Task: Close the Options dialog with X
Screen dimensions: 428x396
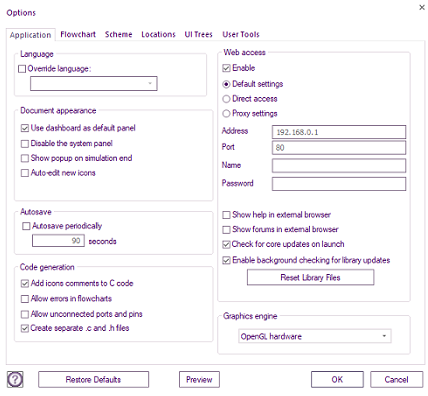Action: 422,7
